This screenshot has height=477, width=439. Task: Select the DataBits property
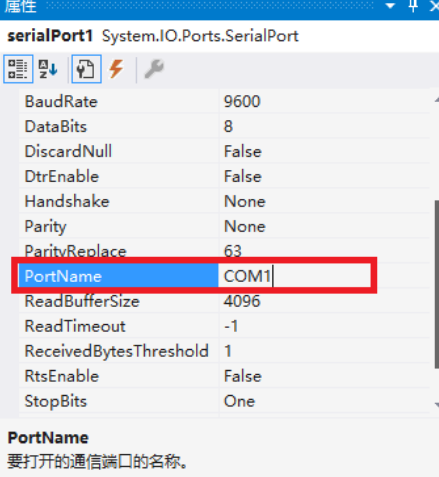pyautogui.click(x=119, y=126)
